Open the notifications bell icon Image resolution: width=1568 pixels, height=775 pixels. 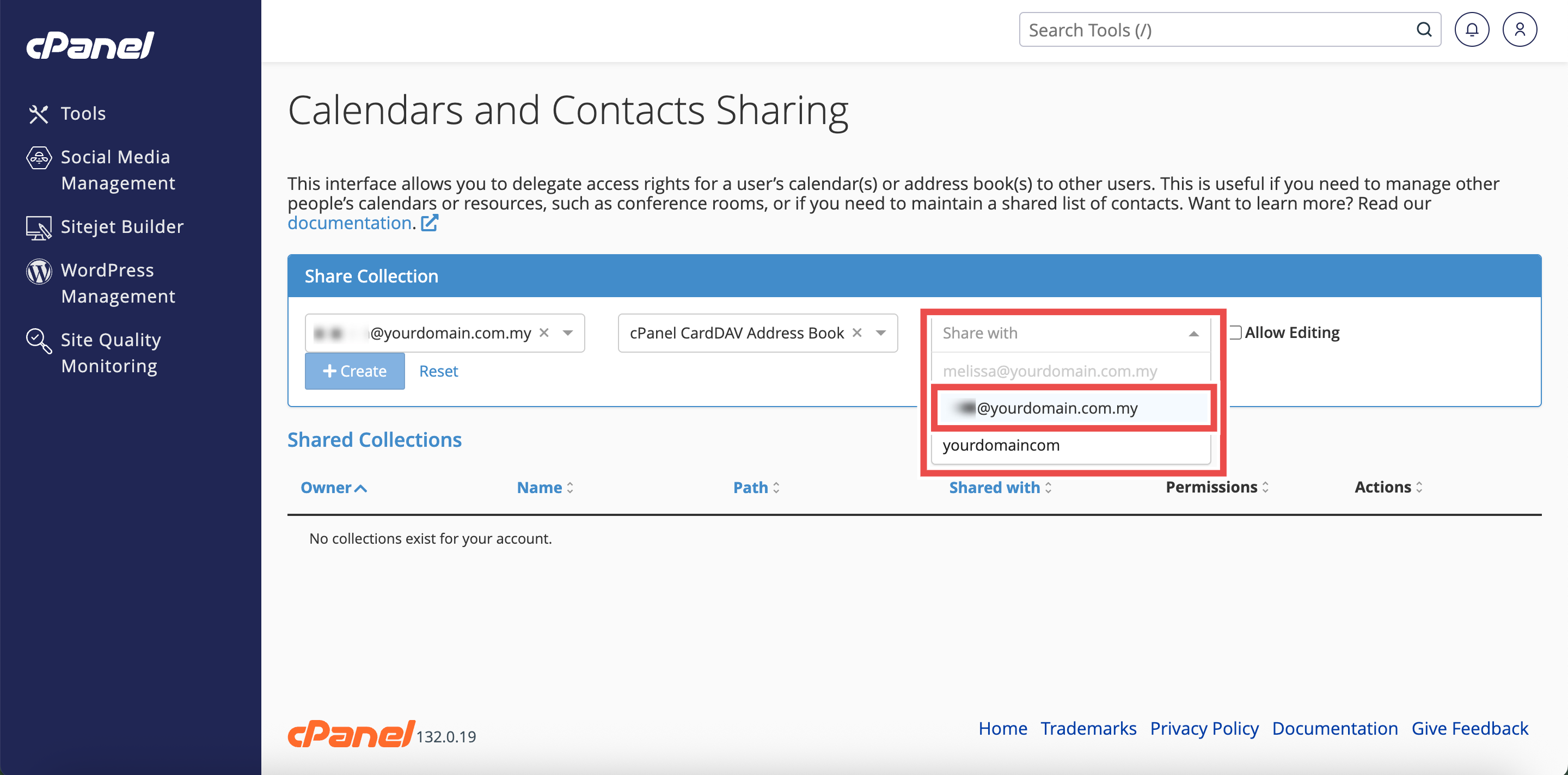pos(1471,30)
